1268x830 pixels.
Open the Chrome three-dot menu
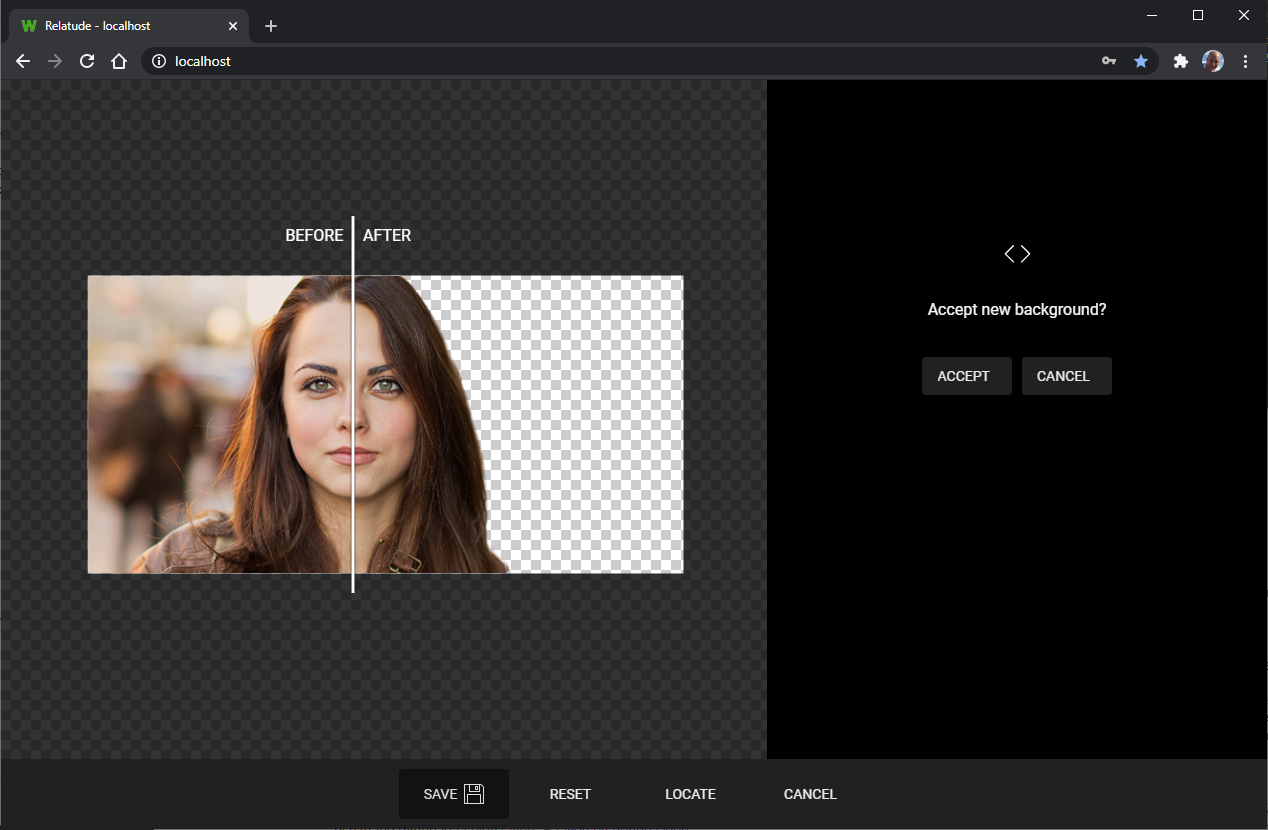click(1245, 61)
